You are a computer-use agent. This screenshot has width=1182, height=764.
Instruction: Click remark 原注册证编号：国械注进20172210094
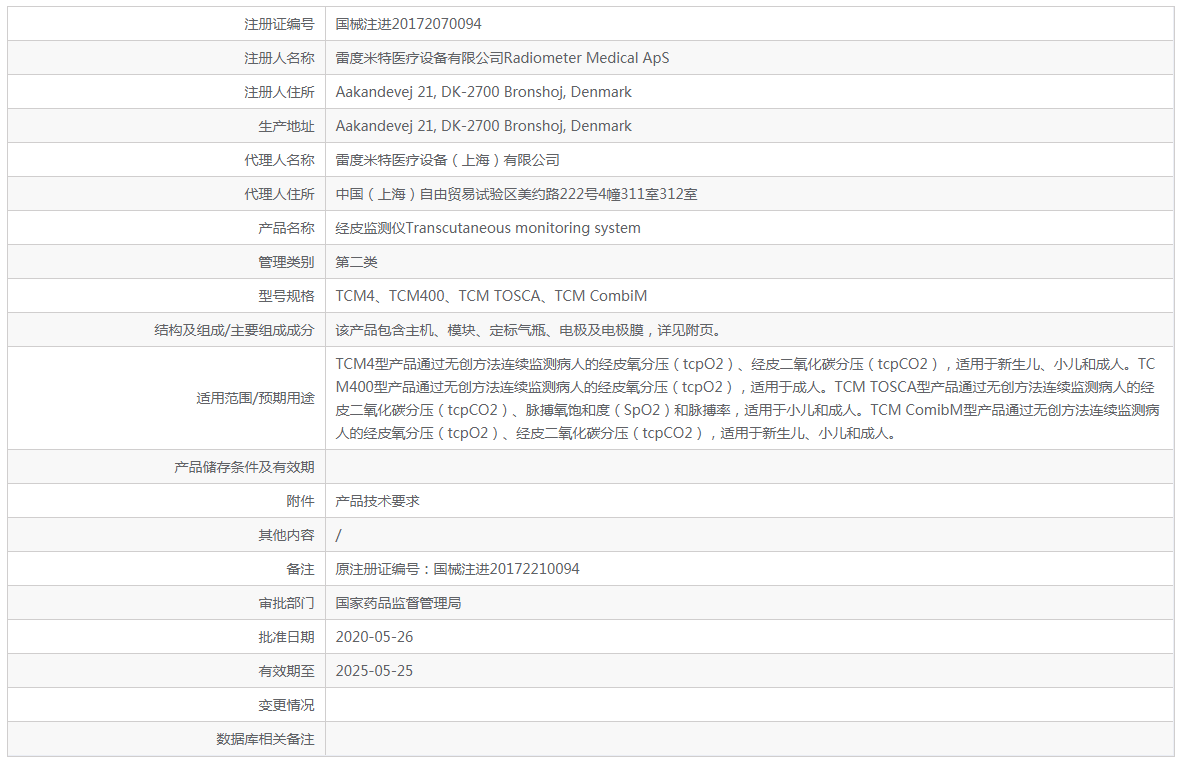coord(458,569)
